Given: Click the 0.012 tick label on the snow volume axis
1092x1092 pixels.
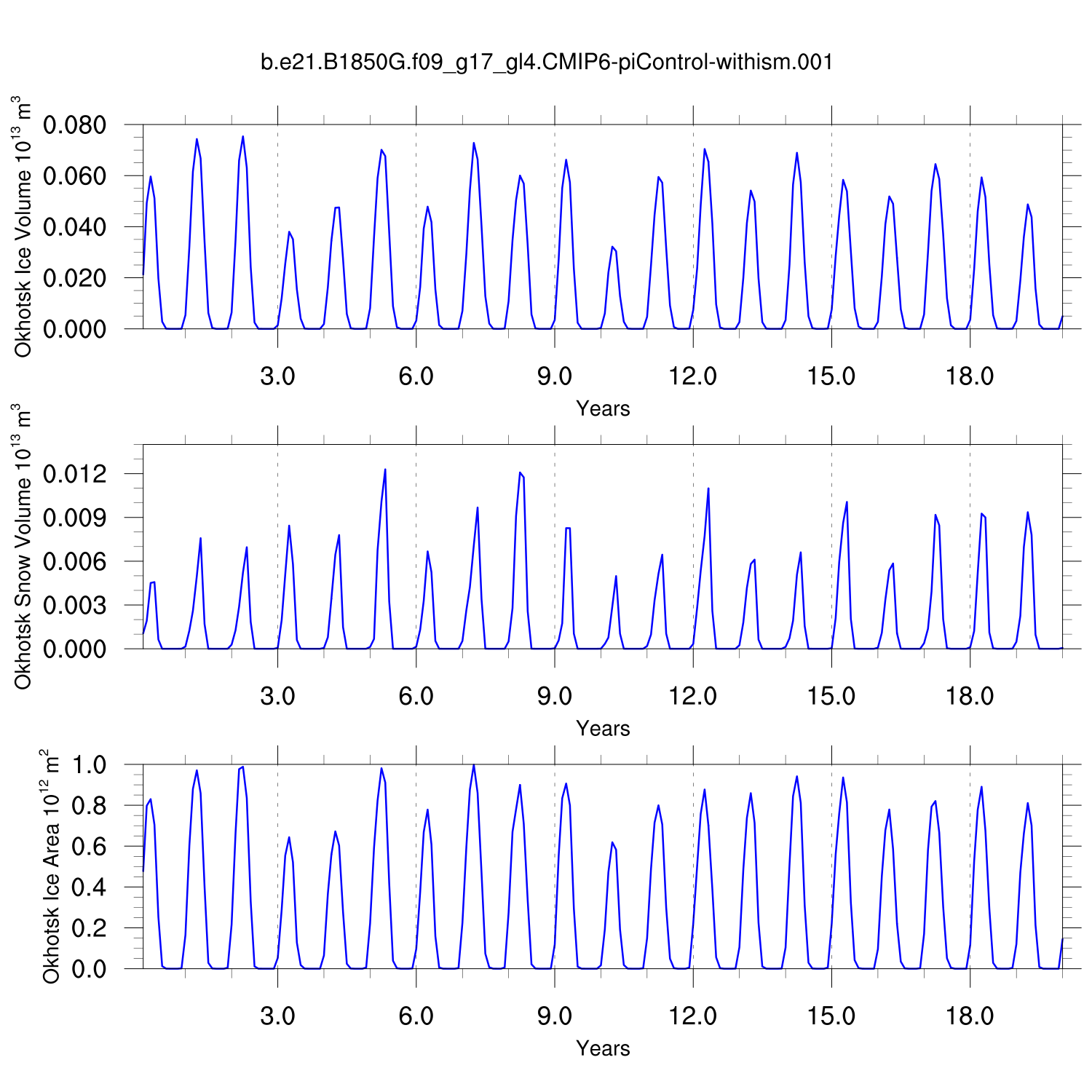Looking at the screenshot, I should tap(75, 474).
